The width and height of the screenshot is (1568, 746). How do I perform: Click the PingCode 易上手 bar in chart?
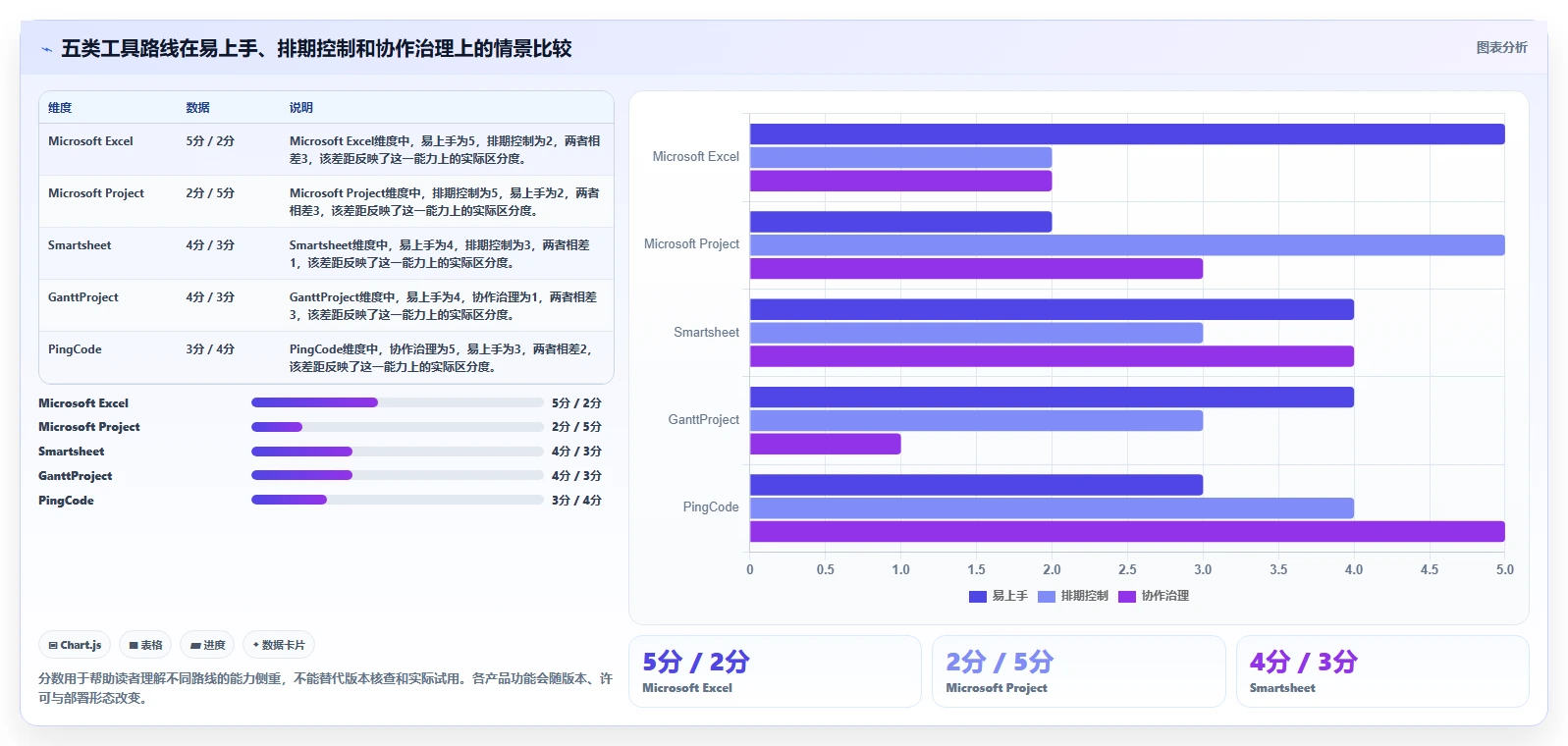976,485
